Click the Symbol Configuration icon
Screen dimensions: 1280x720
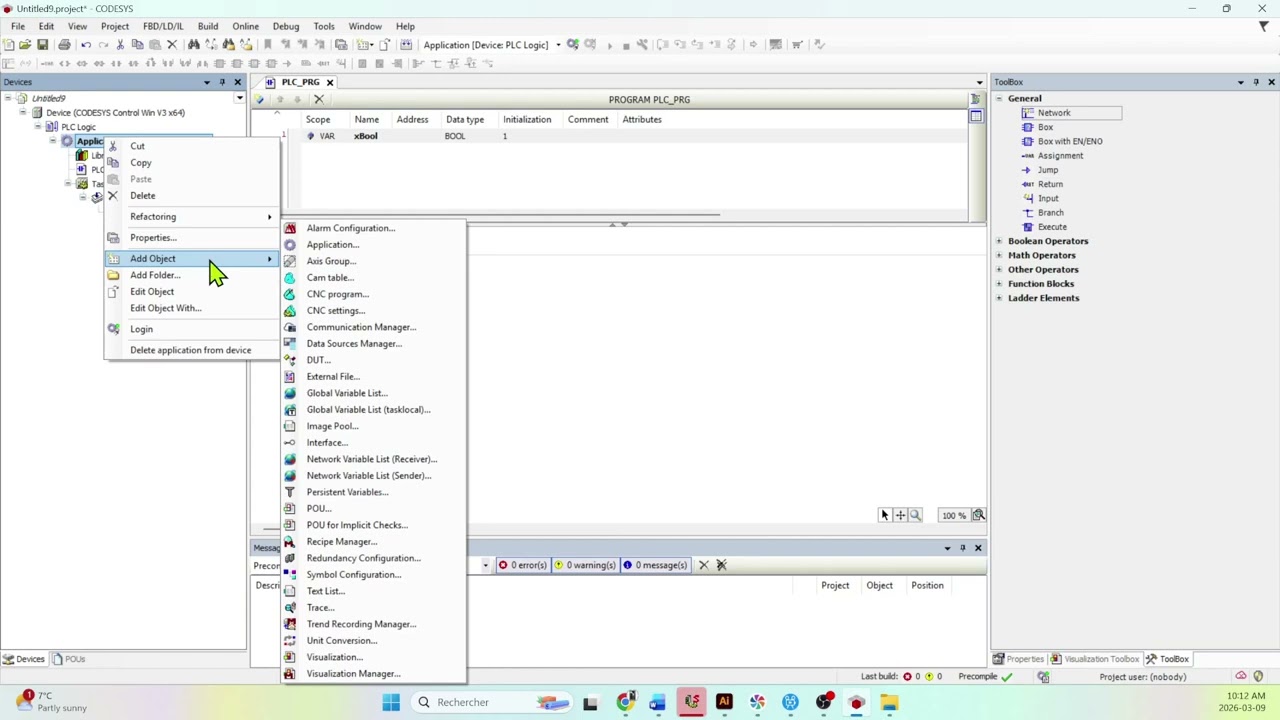click(290, 574)
